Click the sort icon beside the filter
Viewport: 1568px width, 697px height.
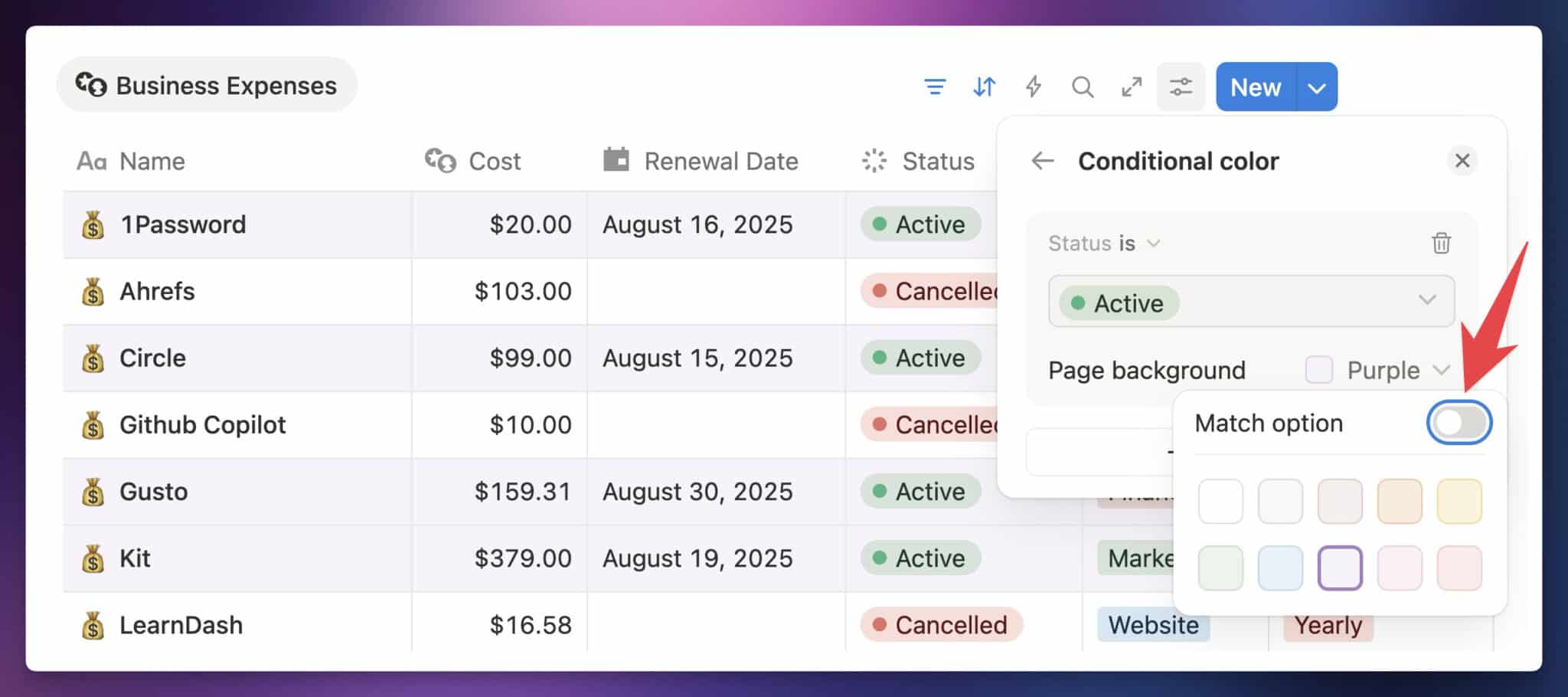984,87
